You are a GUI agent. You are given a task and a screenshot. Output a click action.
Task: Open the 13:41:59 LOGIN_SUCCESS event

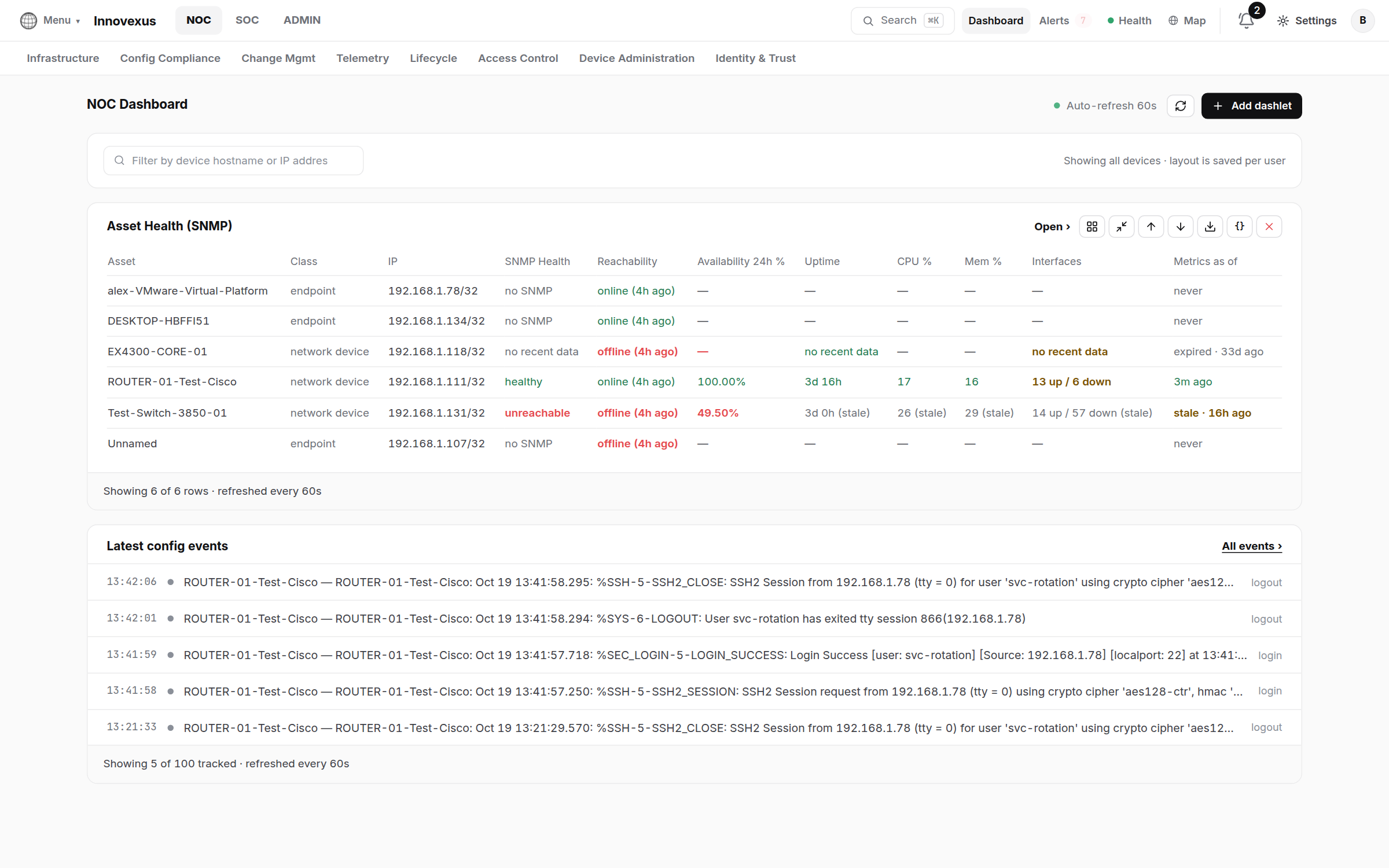click(x=694, y=655)
